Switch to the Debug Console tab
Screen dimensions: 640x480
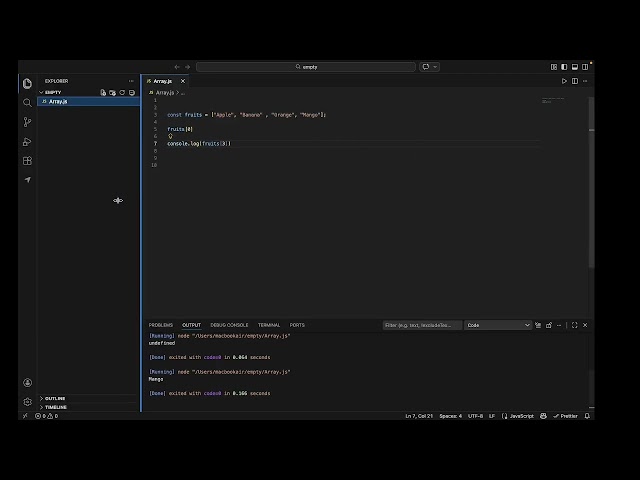pyautogui.click(x=229, y=325)
